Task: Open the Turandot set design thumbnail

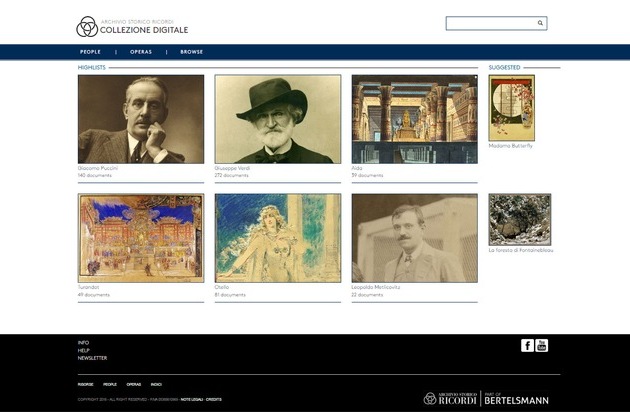Action: (140, 238)
